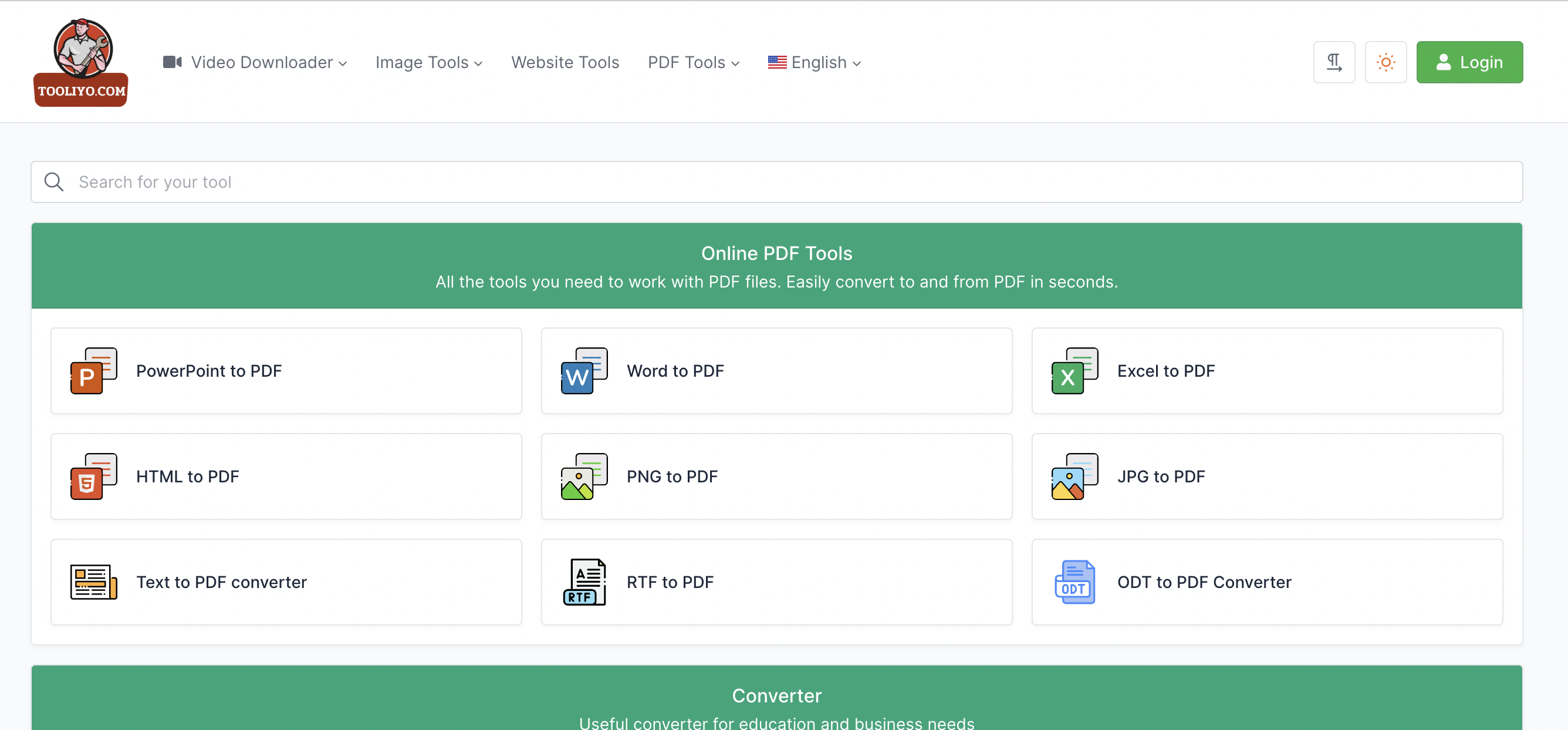Open the RTF to PDF tool
The width and height of the screenshot is (1568, 730).
coord(777,582)
